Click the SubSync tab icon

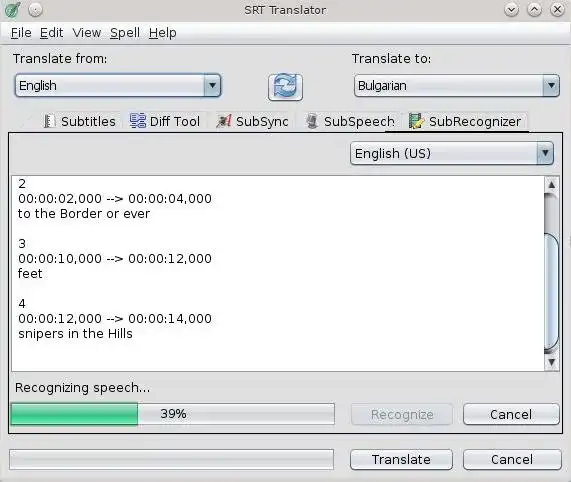pos(224,121)
